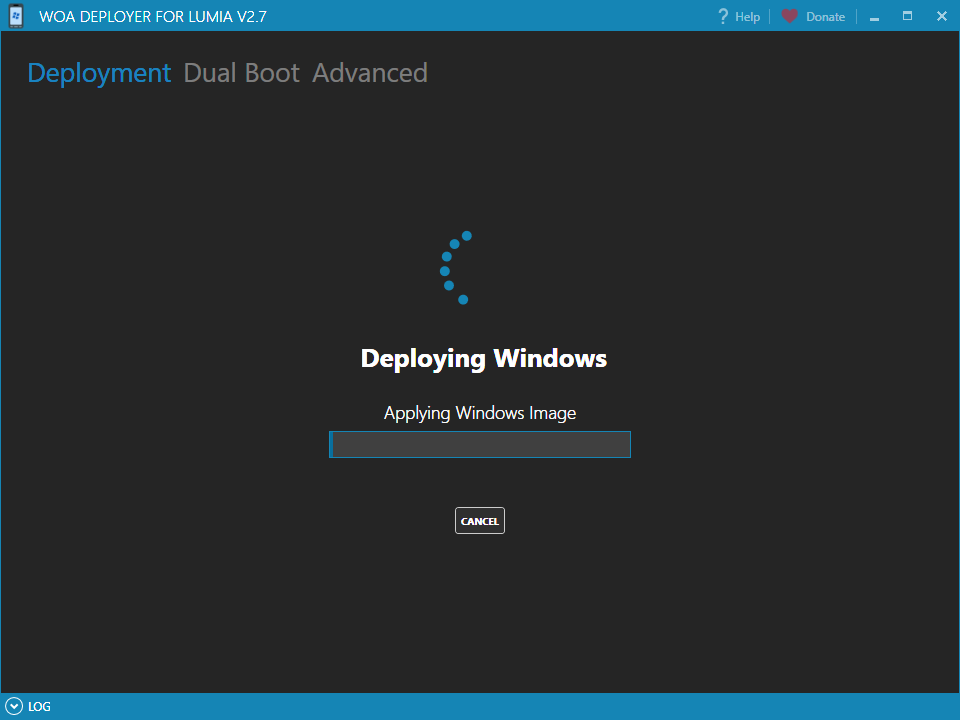Expand the LOG panel chevron
This screenshot has width=960, height=720.
(x=13, y=706)
